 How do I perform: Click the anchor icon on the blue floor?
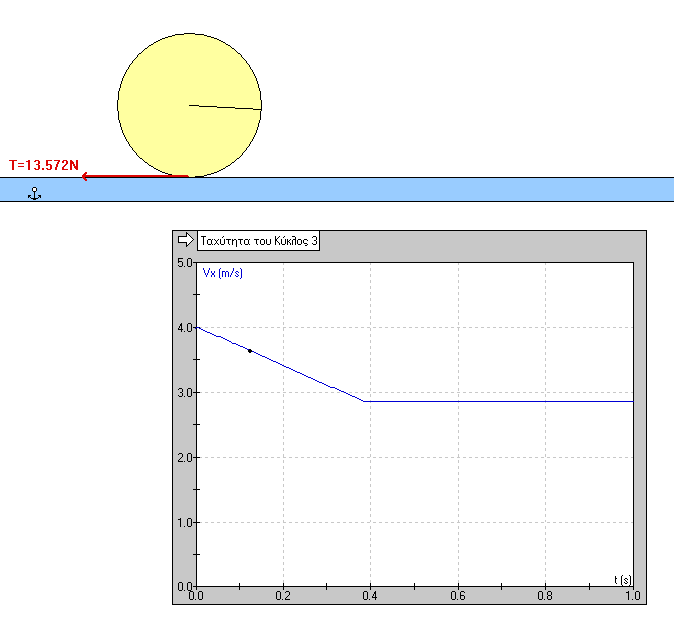click(x=34, y=193)
